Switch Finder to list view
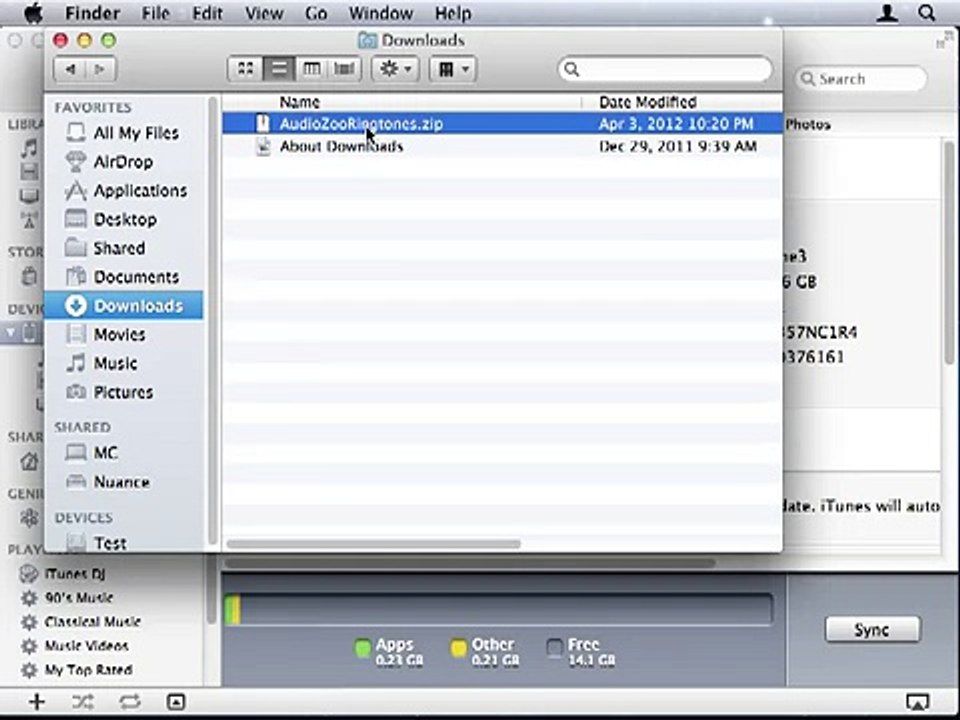The image size is (960, 720). click(279, 69)
